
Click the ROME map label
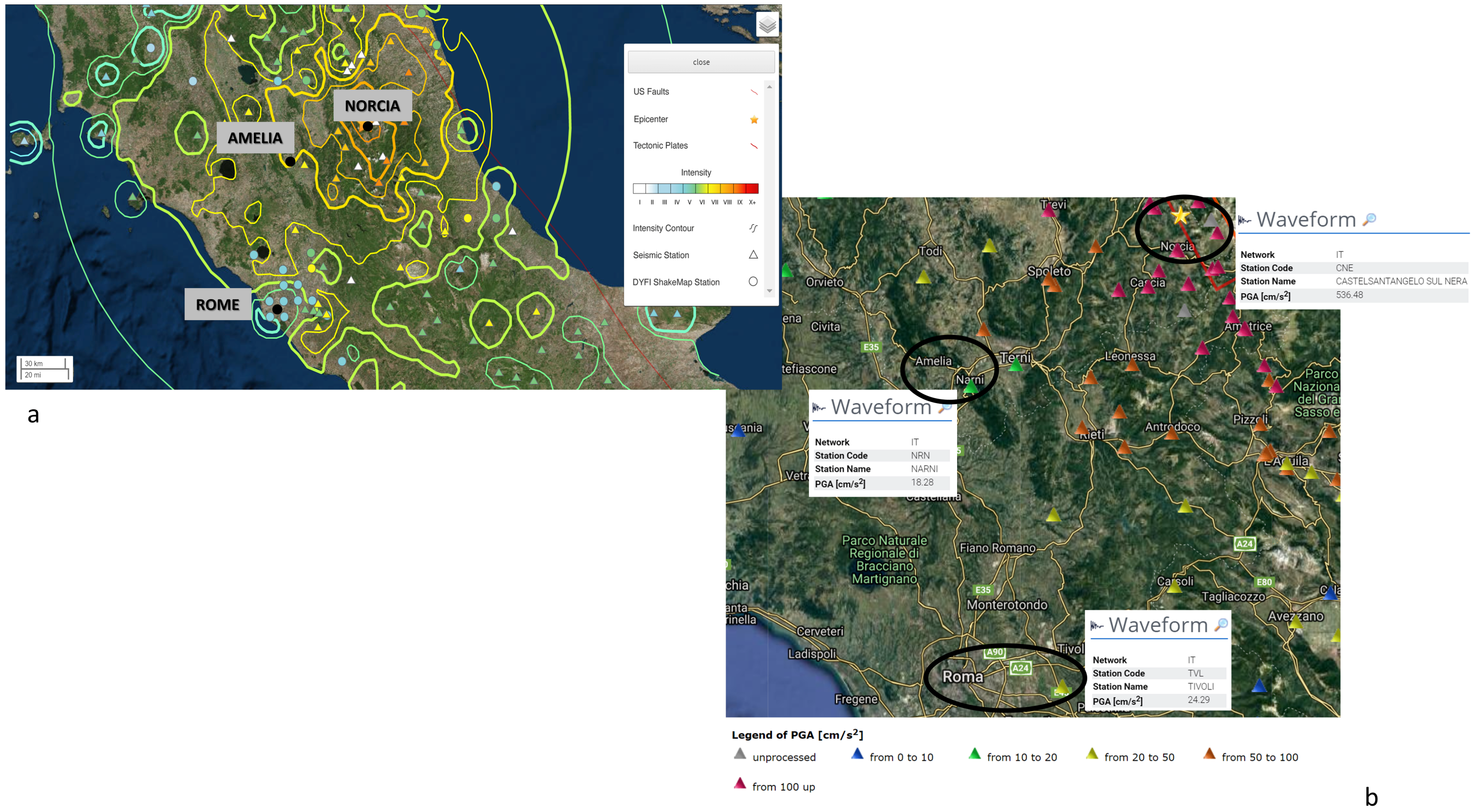coord(217,304)
